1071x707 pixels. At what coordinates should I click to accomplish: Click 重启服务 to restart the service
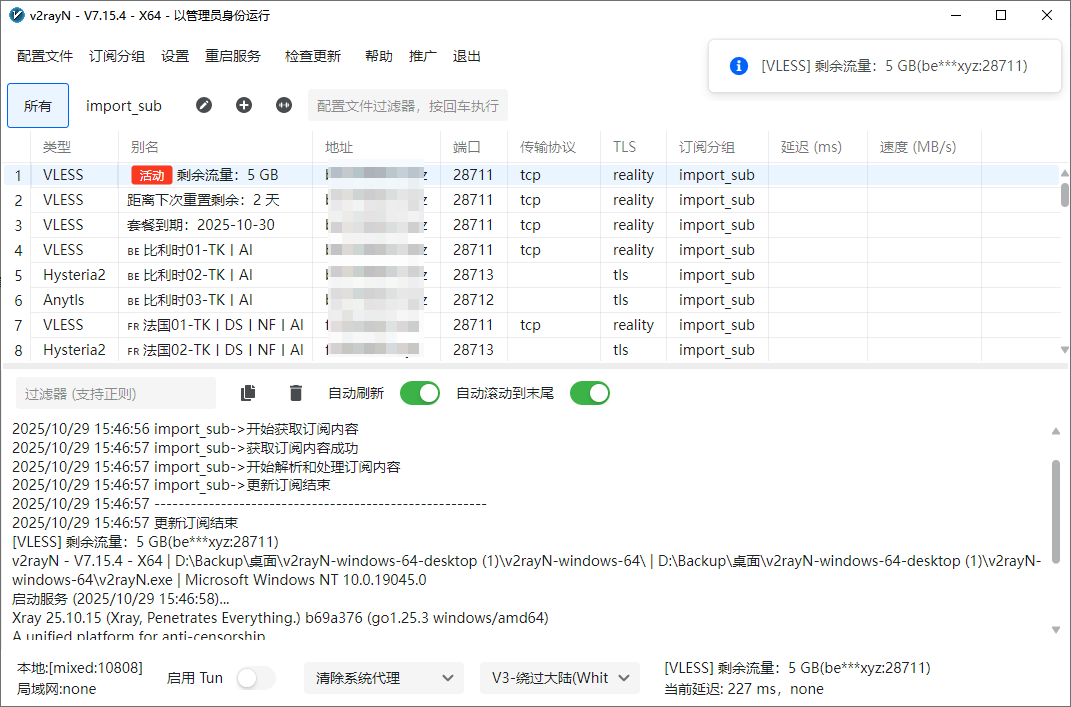[x=233, y=56]
